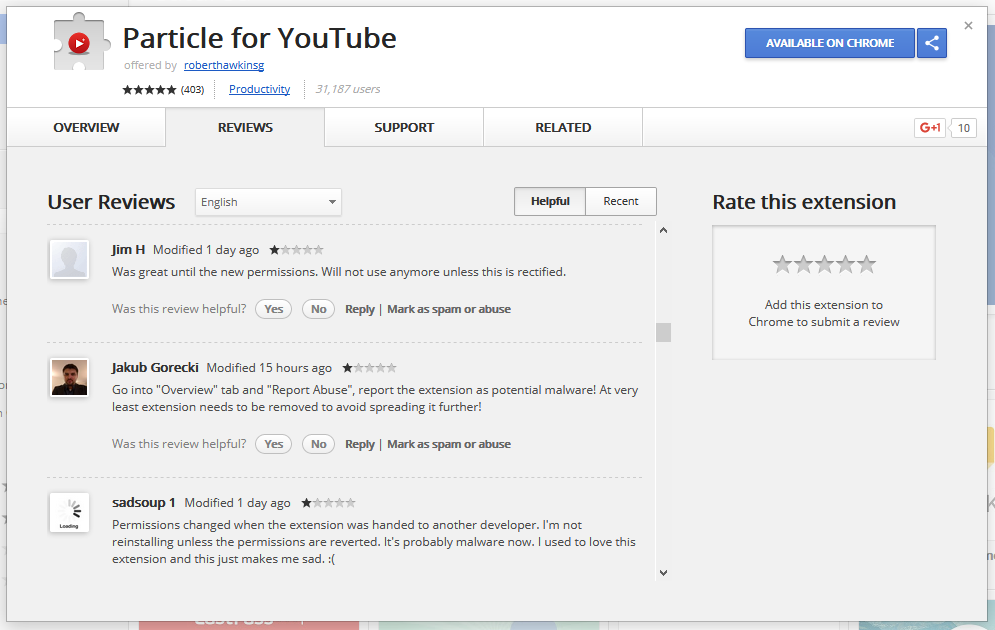The image size is (995, 630).
Task: Mark Jim H's review helpful with Yes
Action: (274, 309)
